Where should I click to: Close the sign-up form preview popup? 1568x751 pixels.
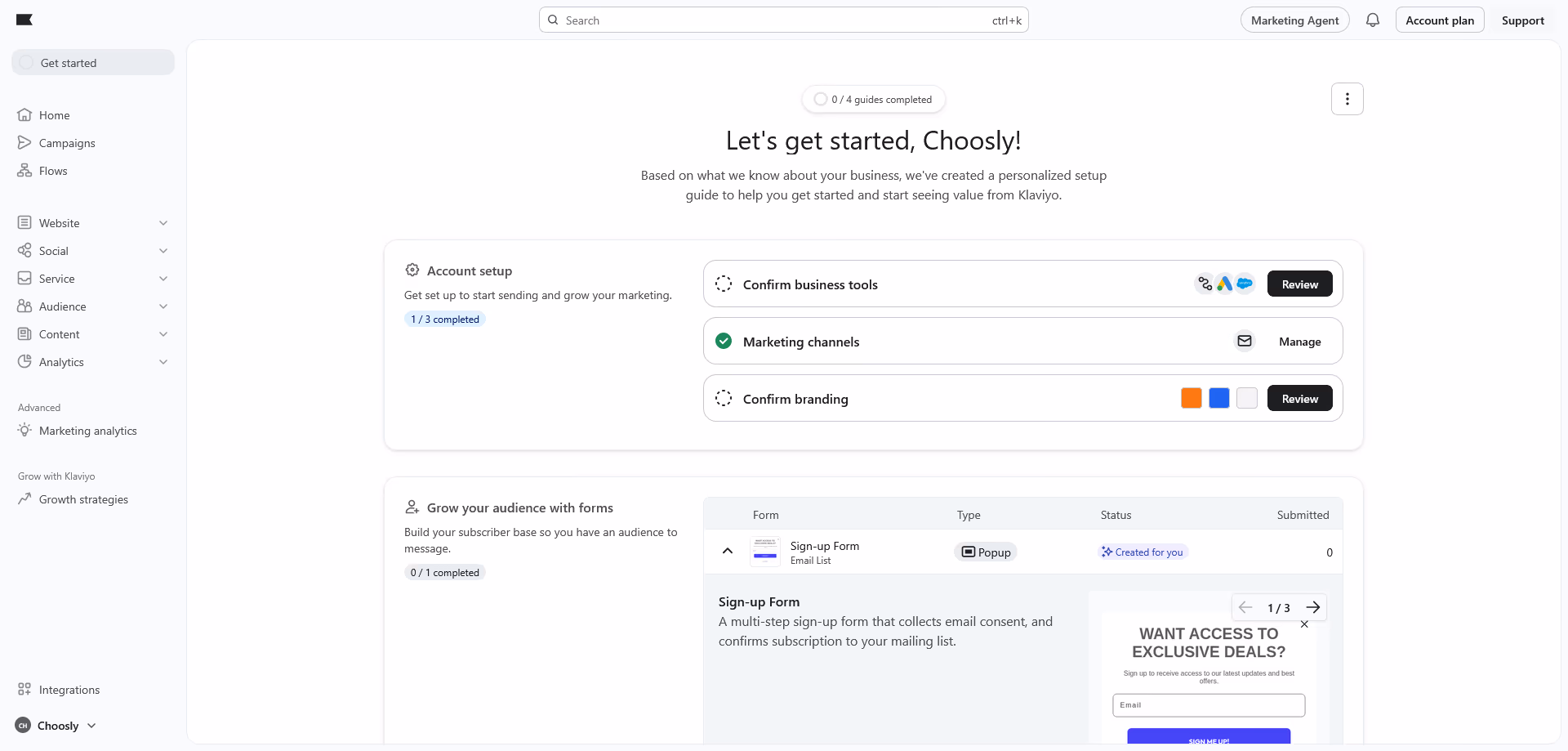(x=1304, y=624)
